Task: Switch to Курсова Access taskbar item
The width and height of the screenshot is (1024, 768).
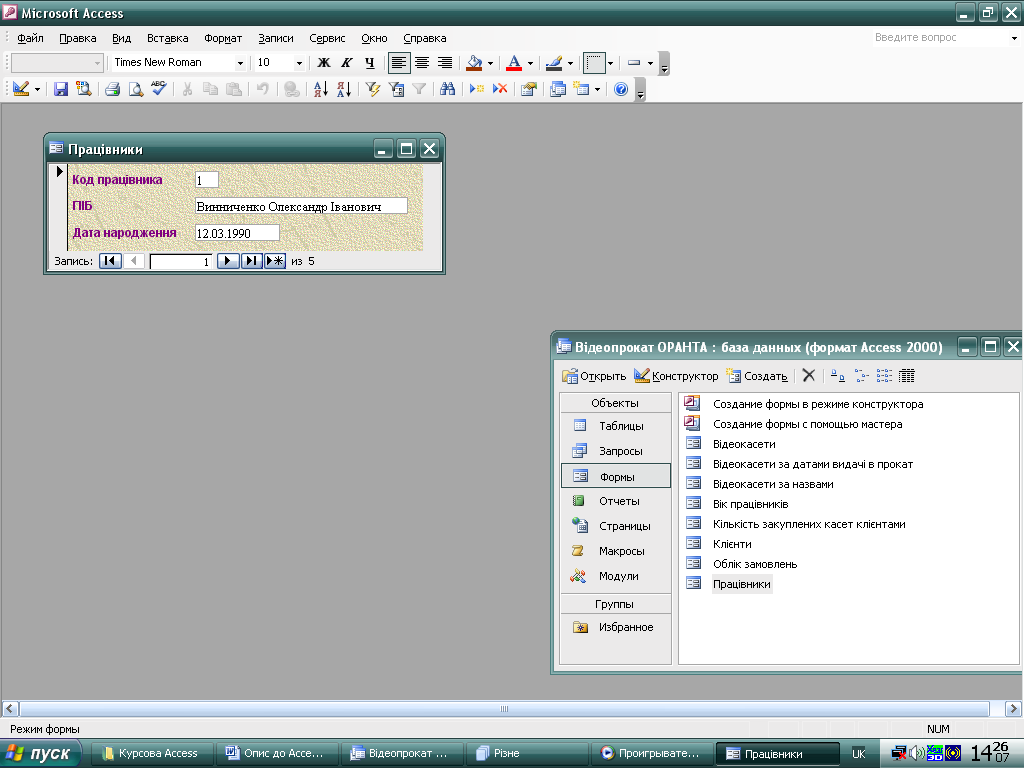Action: pos(151,754)
